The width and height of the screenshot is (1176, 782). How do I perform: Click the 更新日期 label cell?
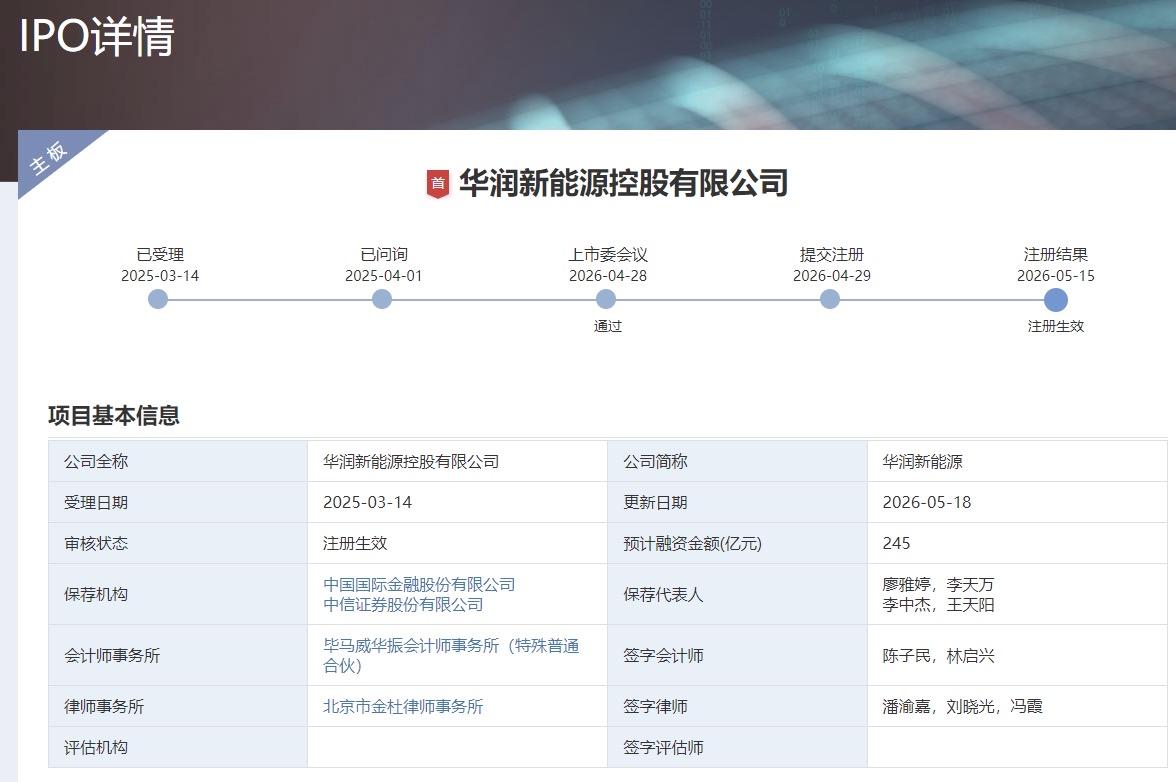[x=737, y=502]
